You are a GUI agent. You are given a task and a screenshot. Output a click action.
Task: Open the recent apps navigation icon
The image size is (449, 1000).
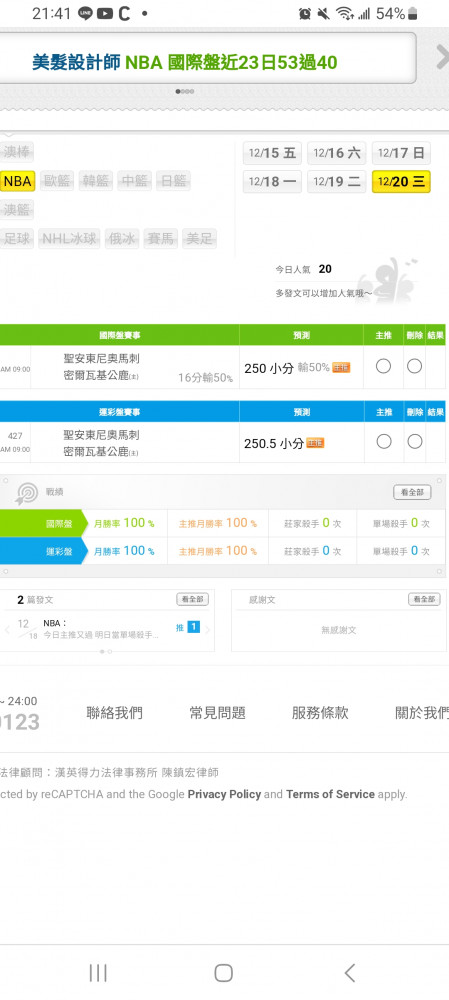(x=98, y=973)
